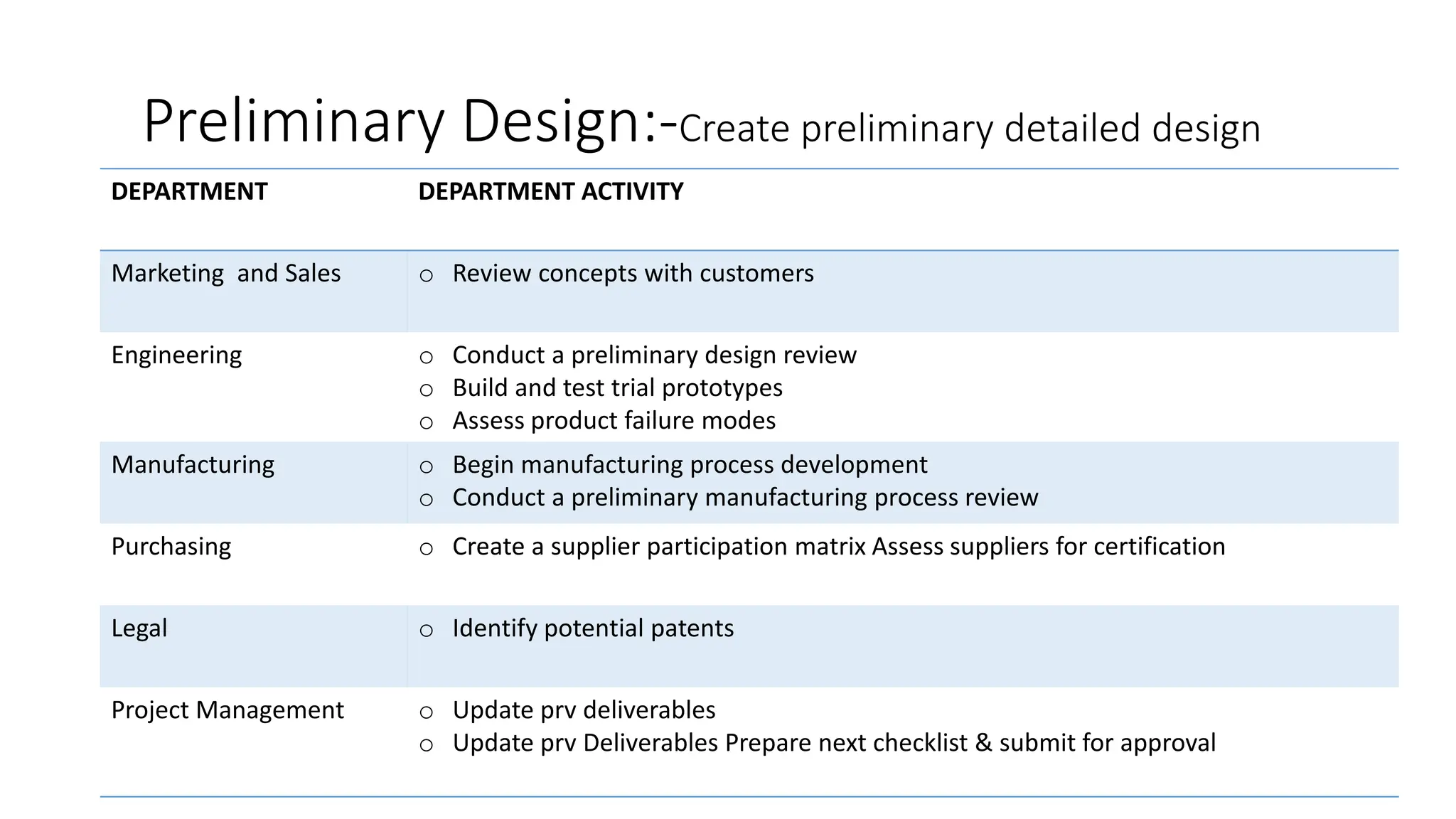Click bullet beside Create a supplier participation matrix

point(426,549)
